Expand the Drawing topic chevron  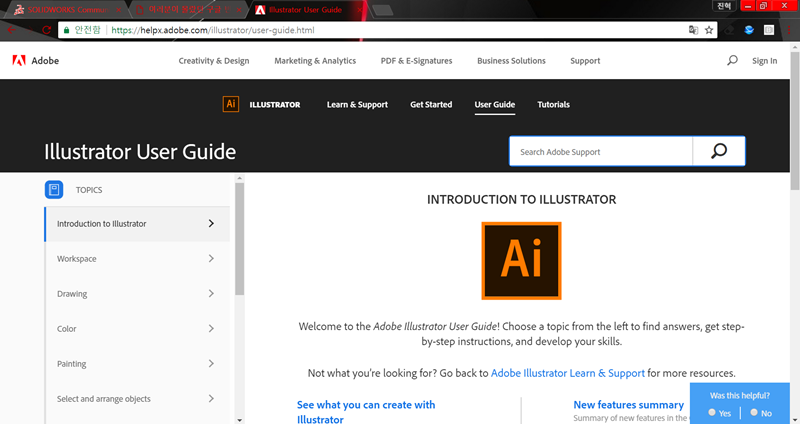211,293
